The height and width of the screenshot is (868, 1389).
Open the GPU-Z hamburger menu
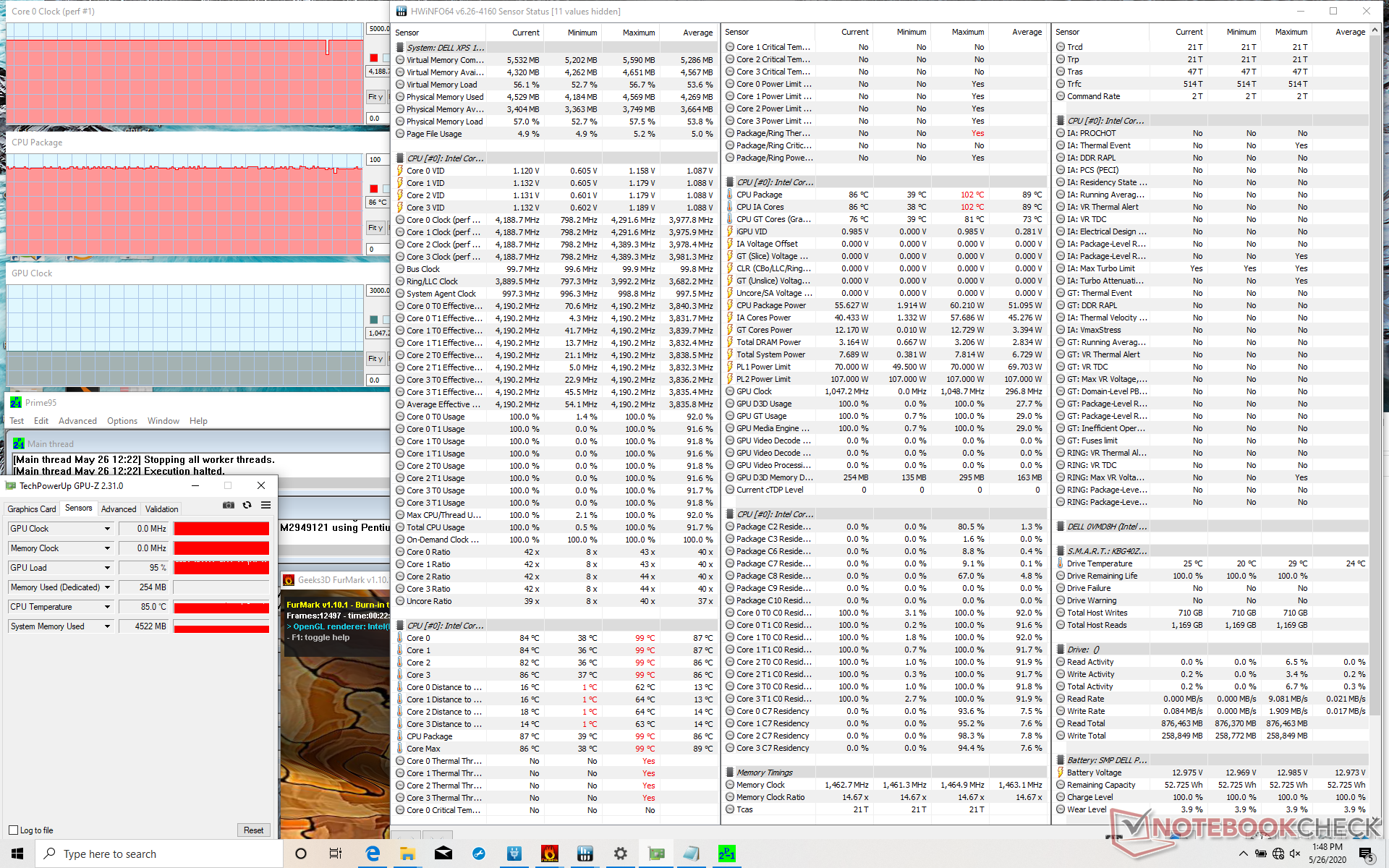(x=266, y=505)
